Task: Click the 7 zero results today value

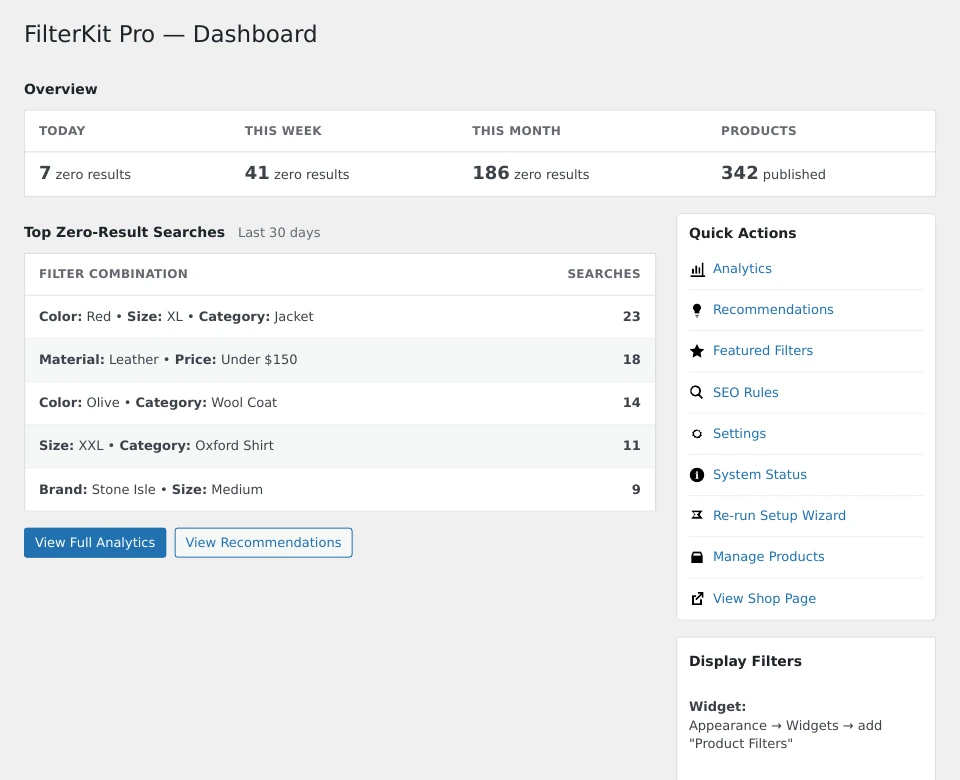Action: coord(85,174)
